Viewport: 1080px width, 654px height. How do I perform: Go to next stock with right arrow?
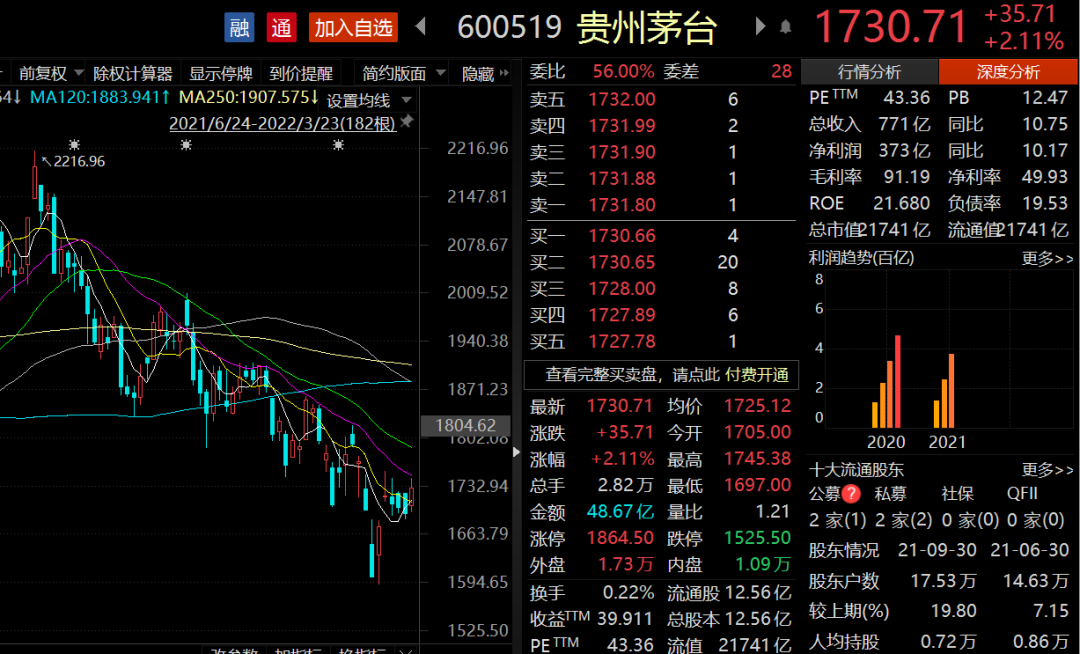coord(760,27)
